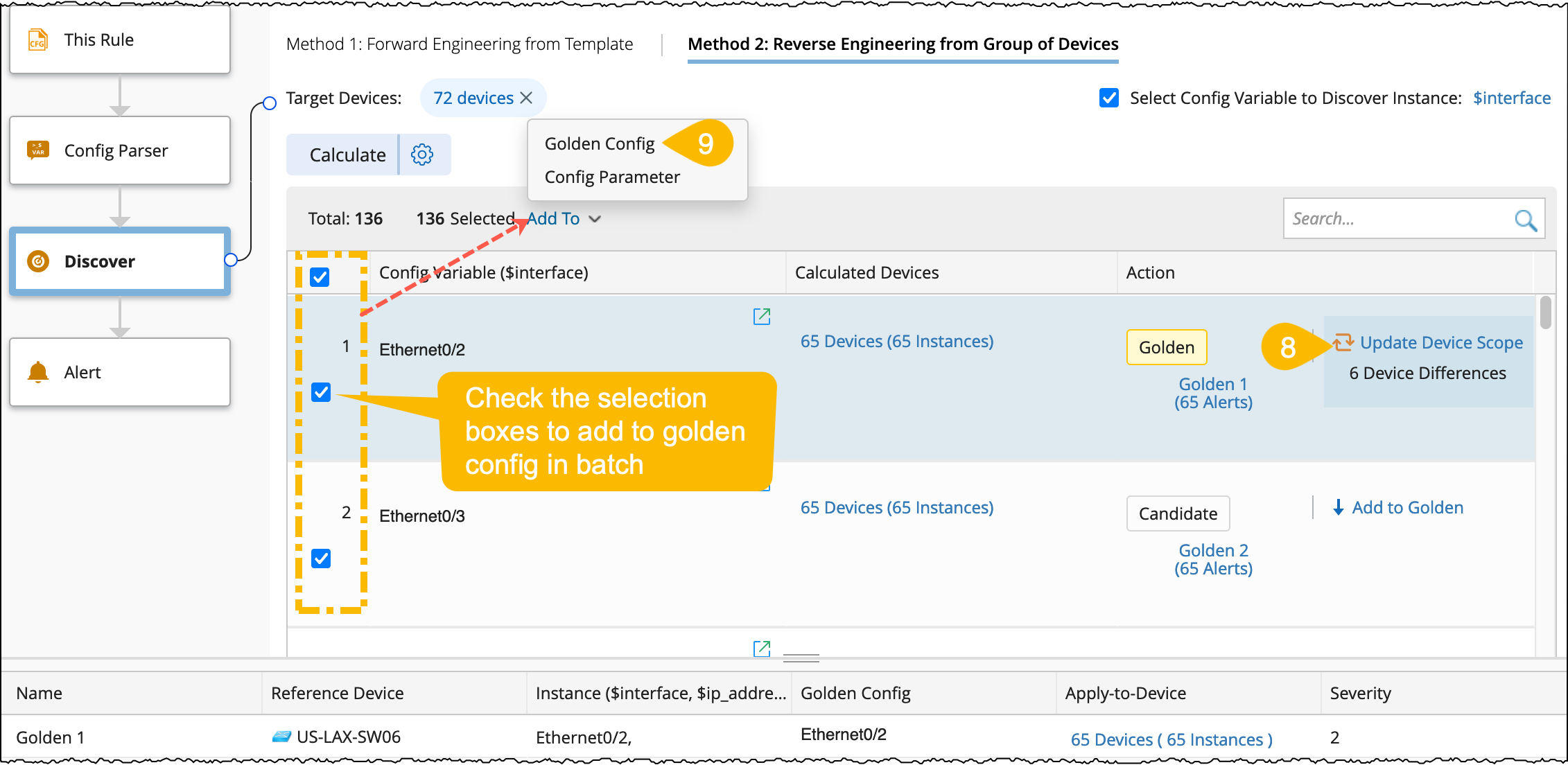Viewport: 1568px width, 765px height.
Task: Click the search magnifier icon
Action: coord(1525,220)
